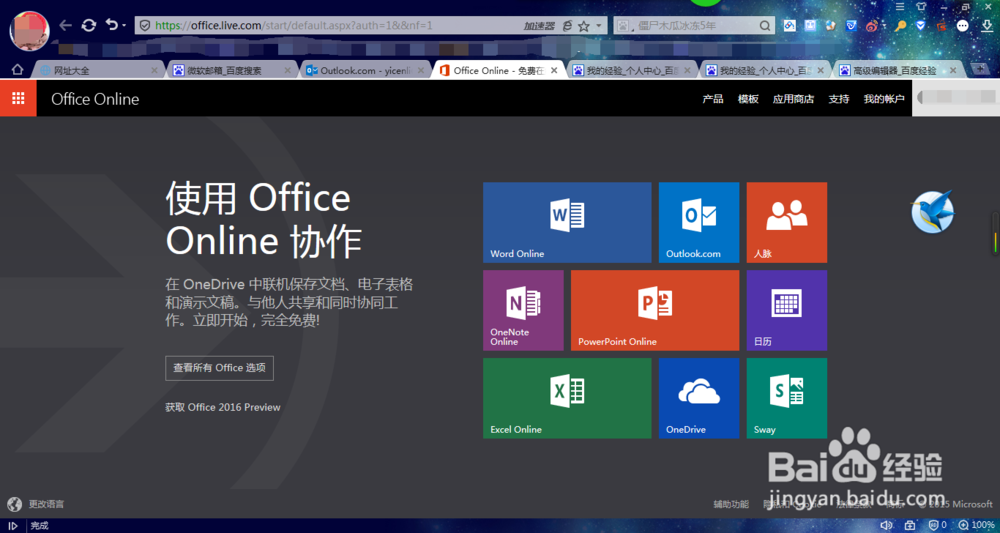Switch to the Outlook.com tab
This screenshot has width=1000, height=533.
coord(363,70)
